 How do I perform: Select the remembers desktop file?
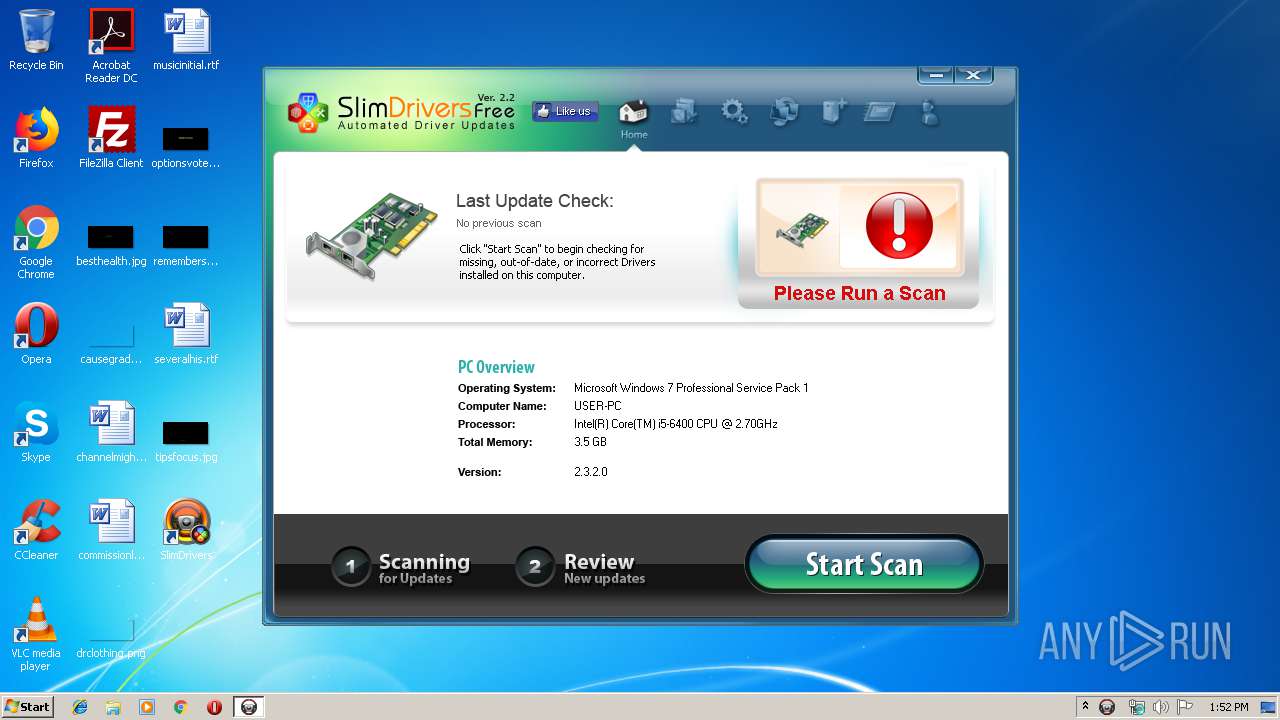point(186,244)
